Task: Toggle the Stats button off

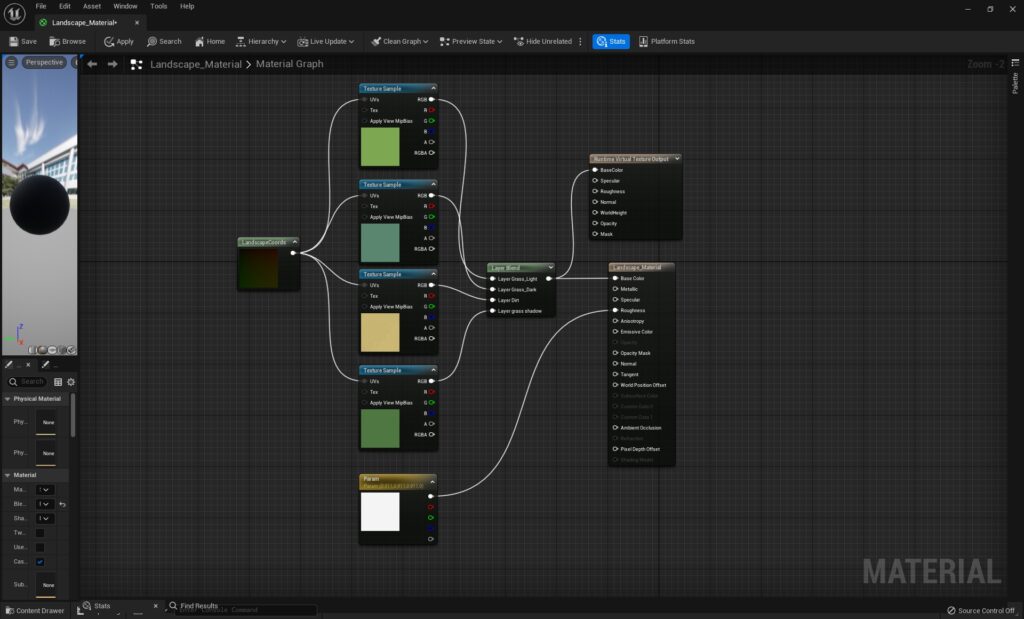Action: 610,41
